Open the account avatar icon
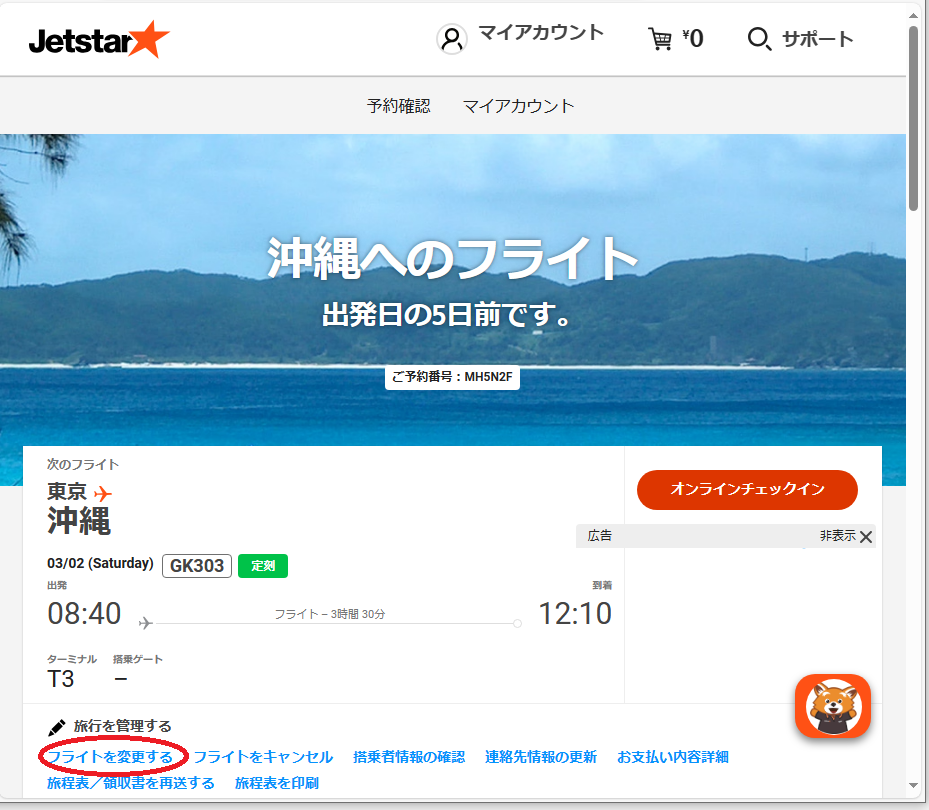The image size is (929, 810). pyautogui.click(x=452, y=39)
